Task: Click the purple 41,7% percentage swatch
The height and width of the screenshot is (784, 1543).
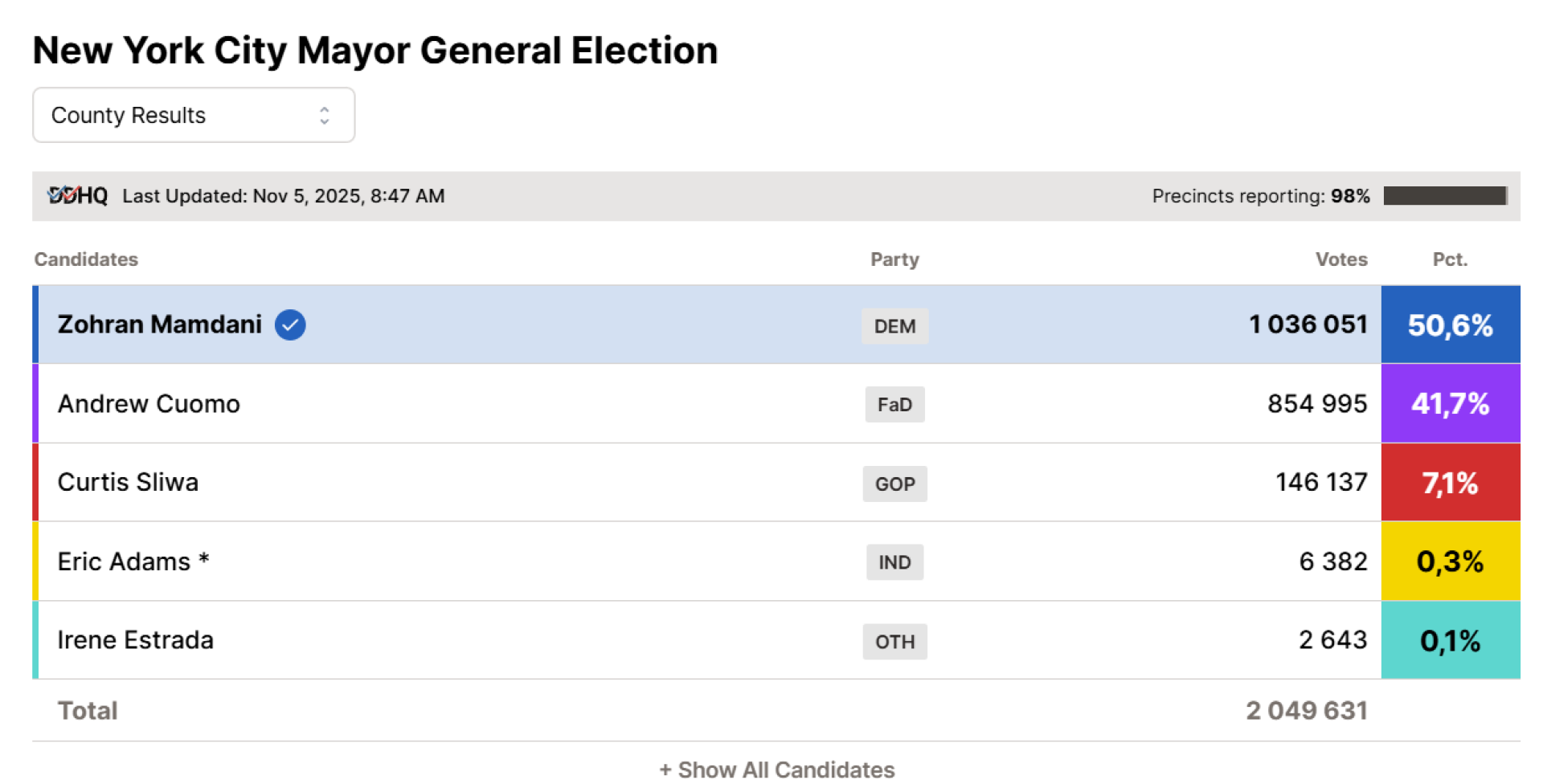Action: click(x=1450, y=403)
